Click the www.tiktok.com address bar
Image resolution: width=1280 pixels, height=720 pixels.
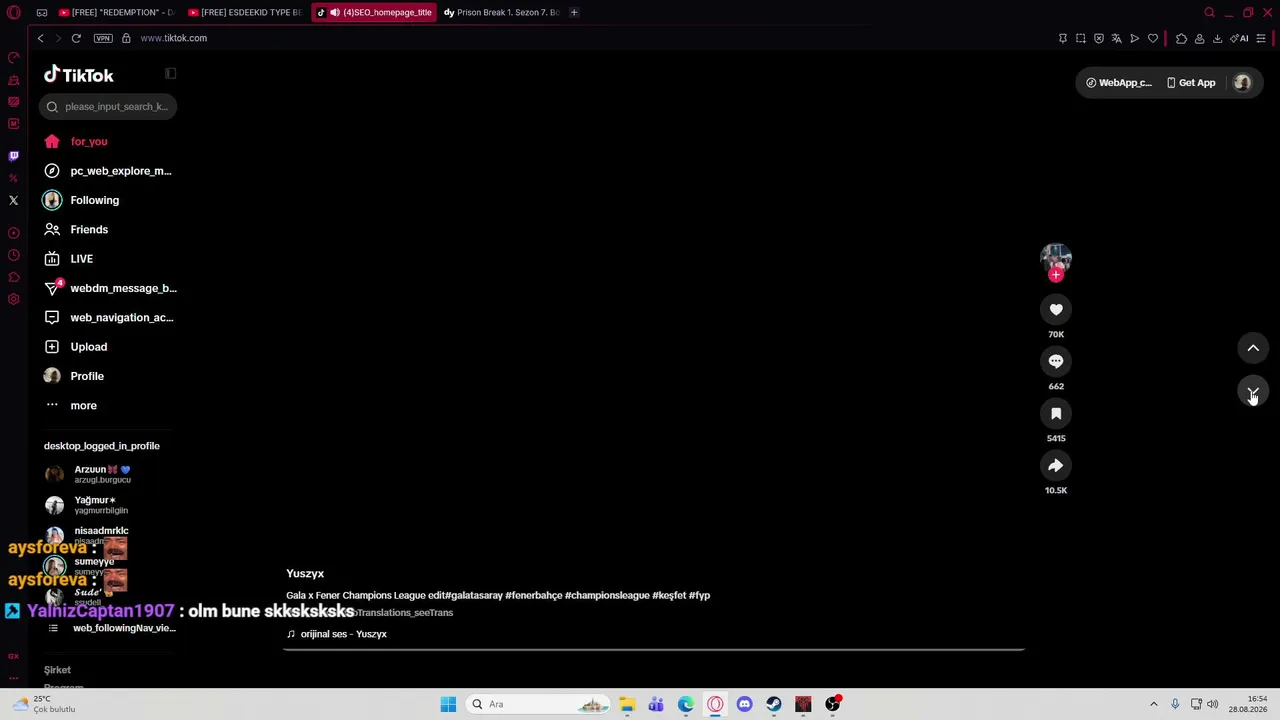(173, 38)
